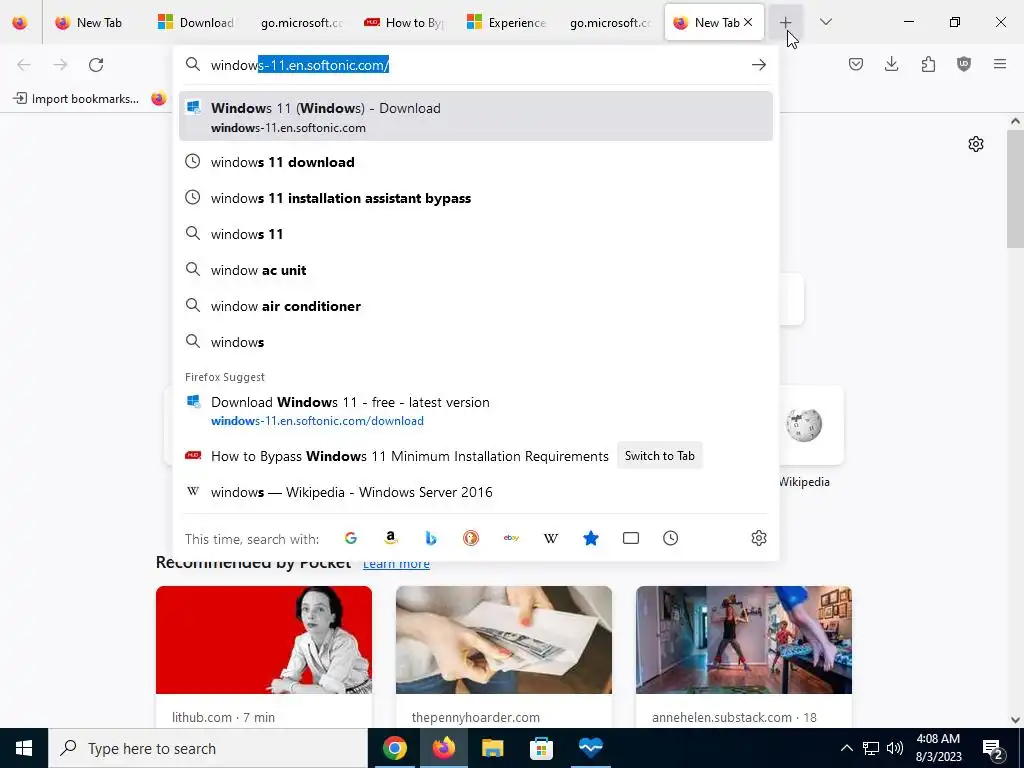Open the Windows Start menu

(24, 748)
